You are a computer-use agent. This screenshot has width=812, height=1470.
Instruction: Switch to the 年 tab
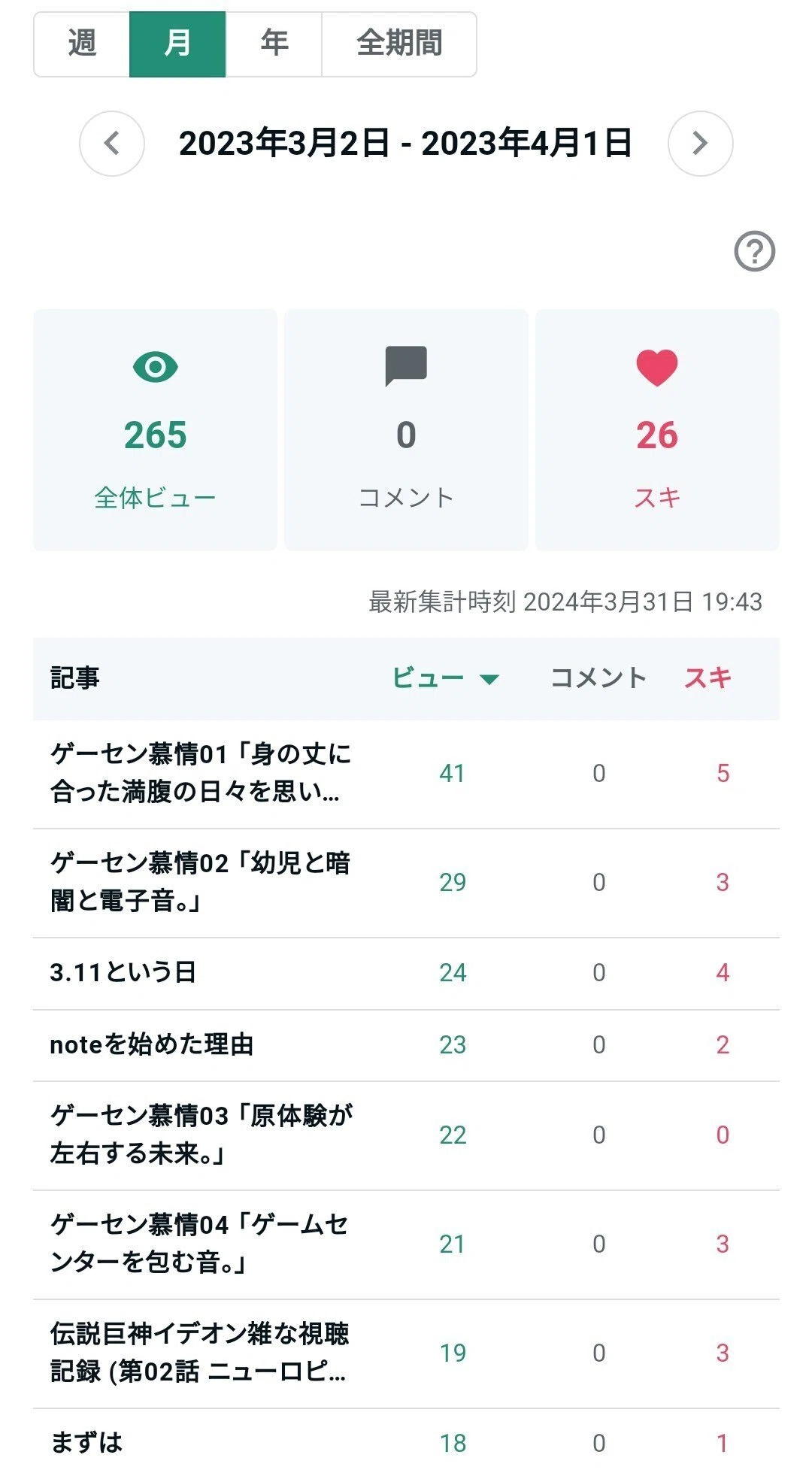(274, 44)
